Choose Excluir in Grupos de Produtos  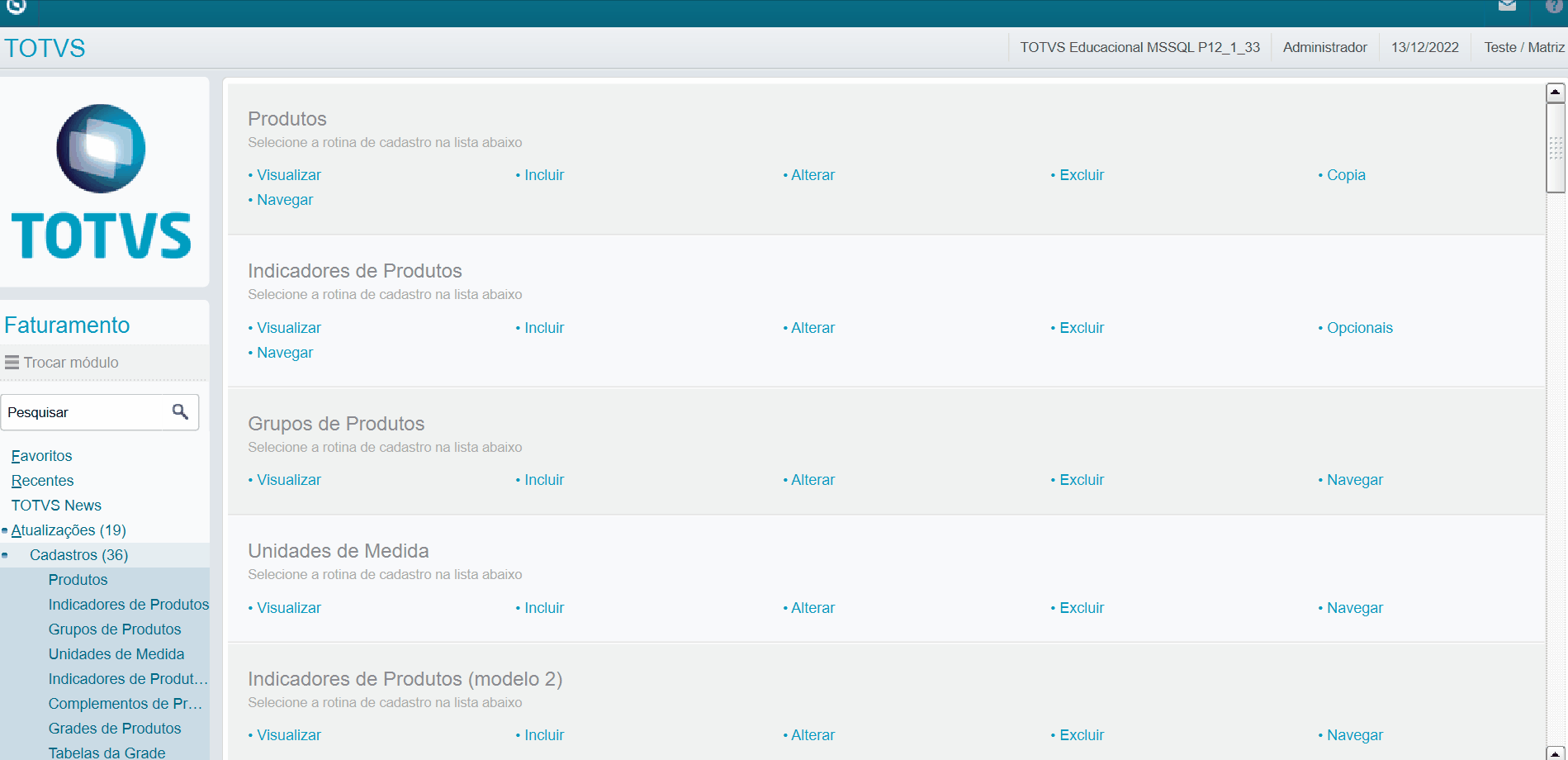1082,480
